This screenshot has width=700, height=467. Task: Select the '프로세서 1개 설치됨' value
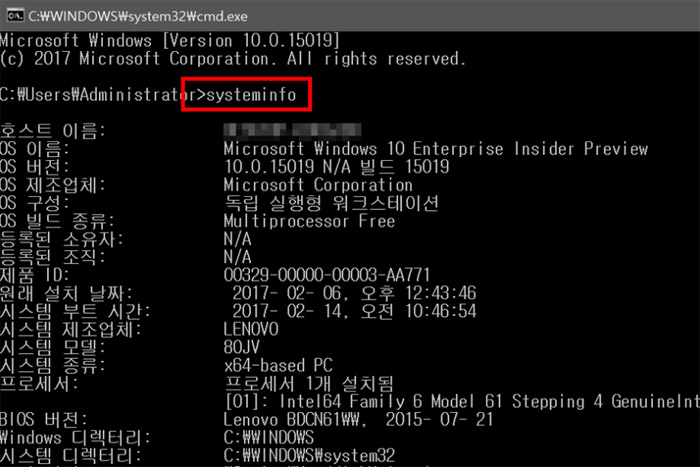tap(309, 384)
